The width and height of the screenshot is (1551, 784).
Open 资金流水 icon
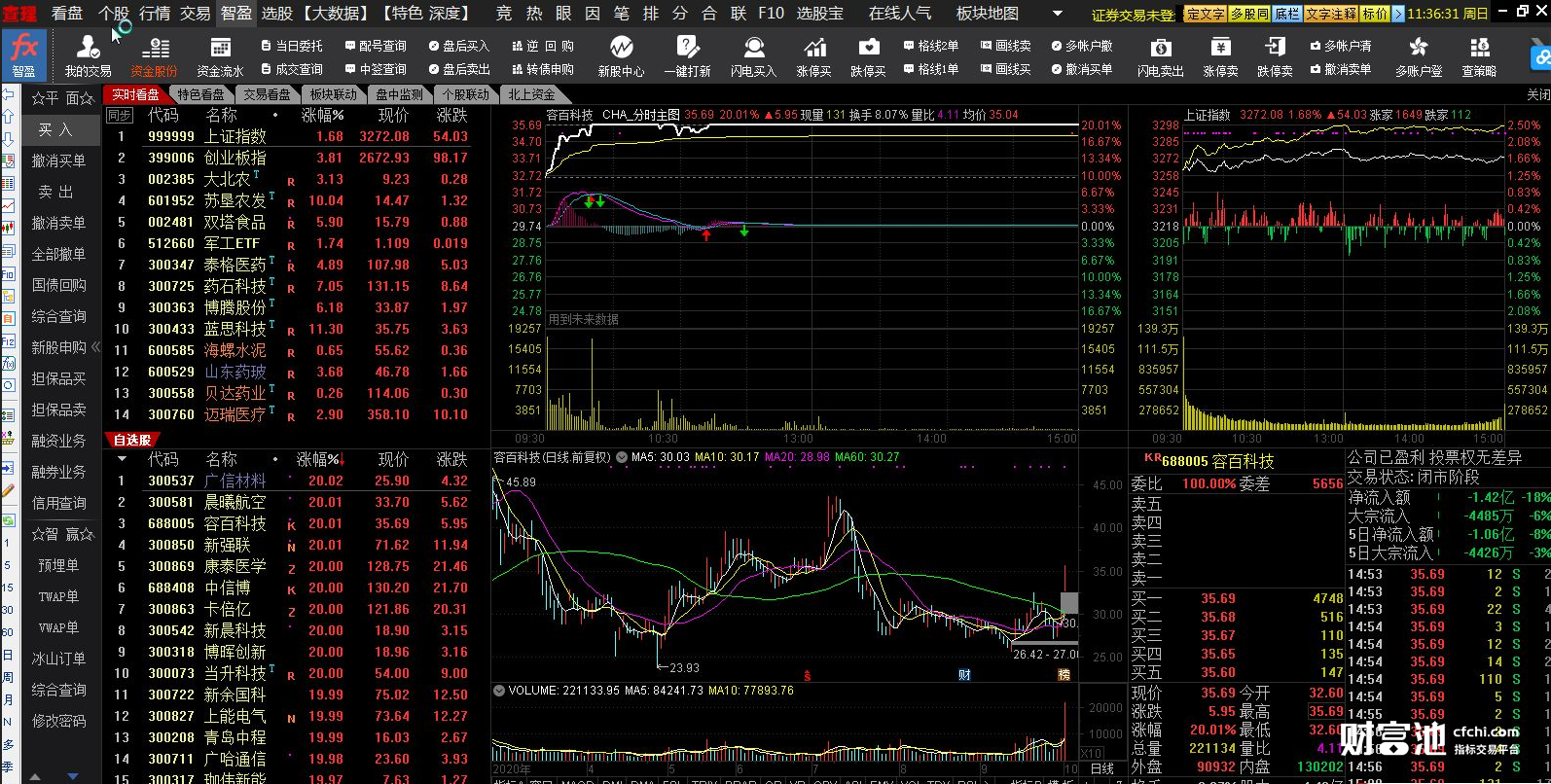coord(220,56)
